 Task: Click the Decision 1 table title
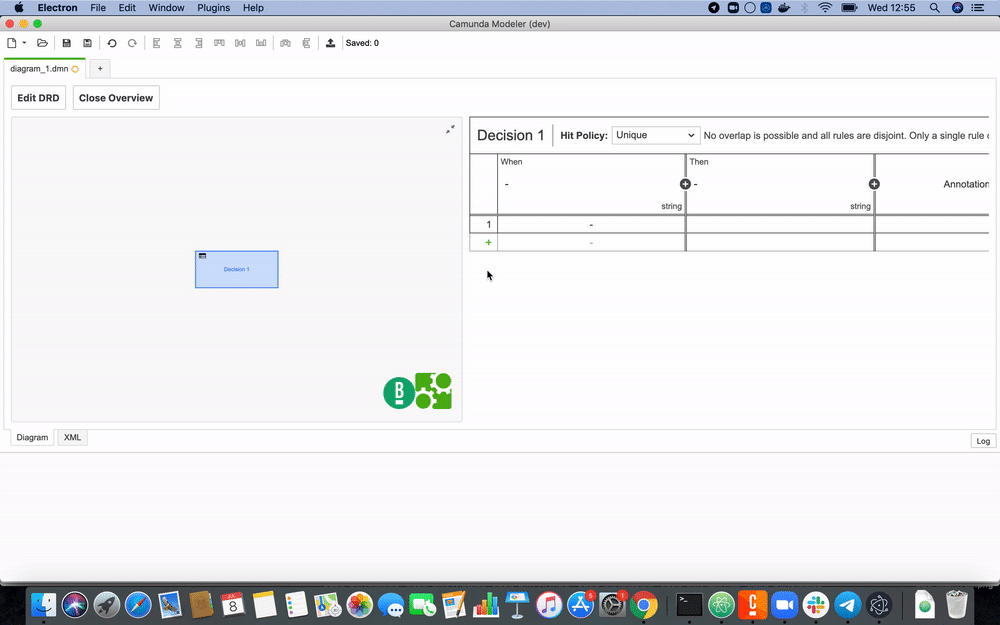coord(510,135)
